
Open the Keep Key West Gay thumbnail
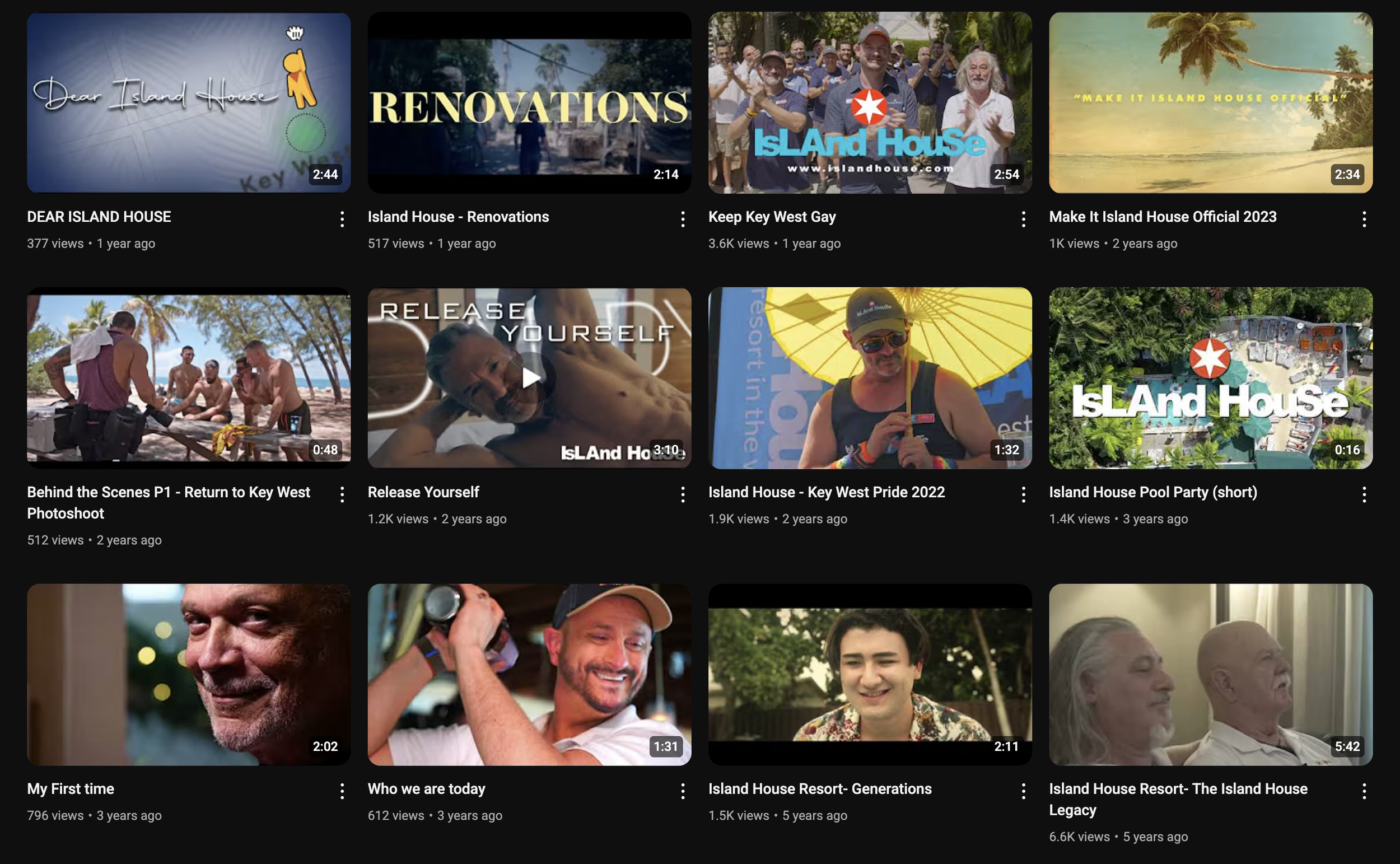(x=870, y=103)
